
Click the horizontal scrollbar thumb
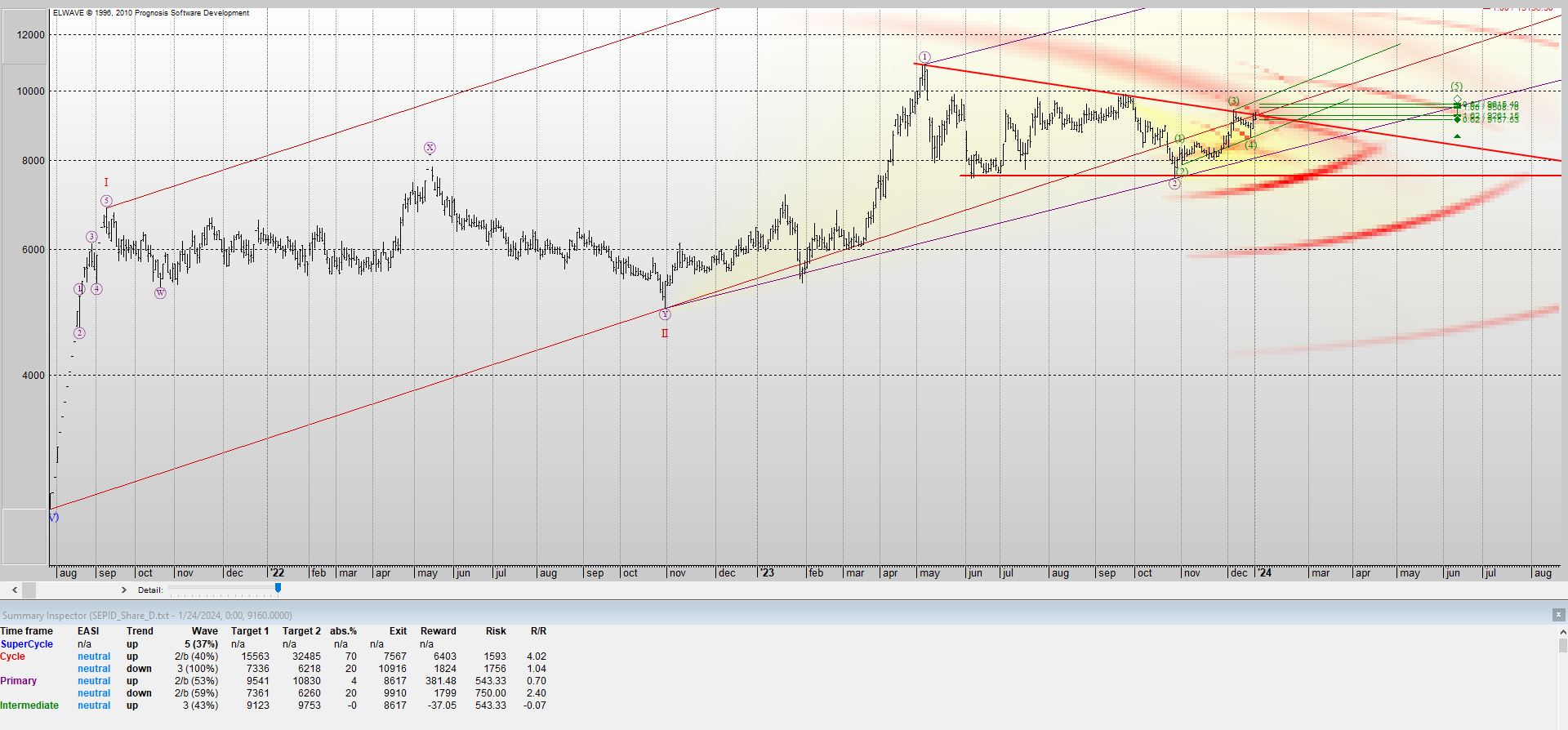[29, 590]
